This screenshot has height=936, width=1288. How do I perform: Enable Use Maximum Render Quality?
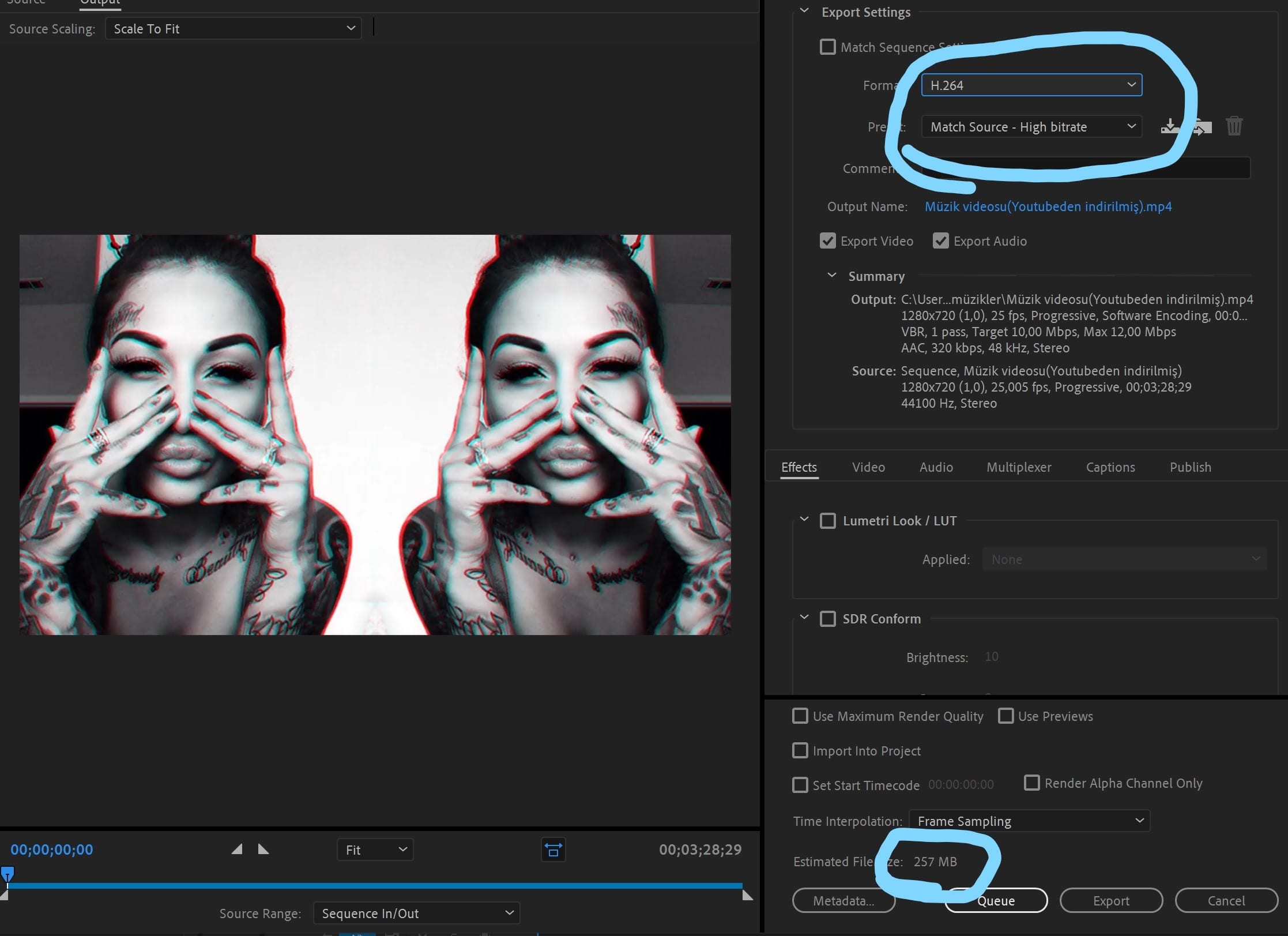(800, 716)
